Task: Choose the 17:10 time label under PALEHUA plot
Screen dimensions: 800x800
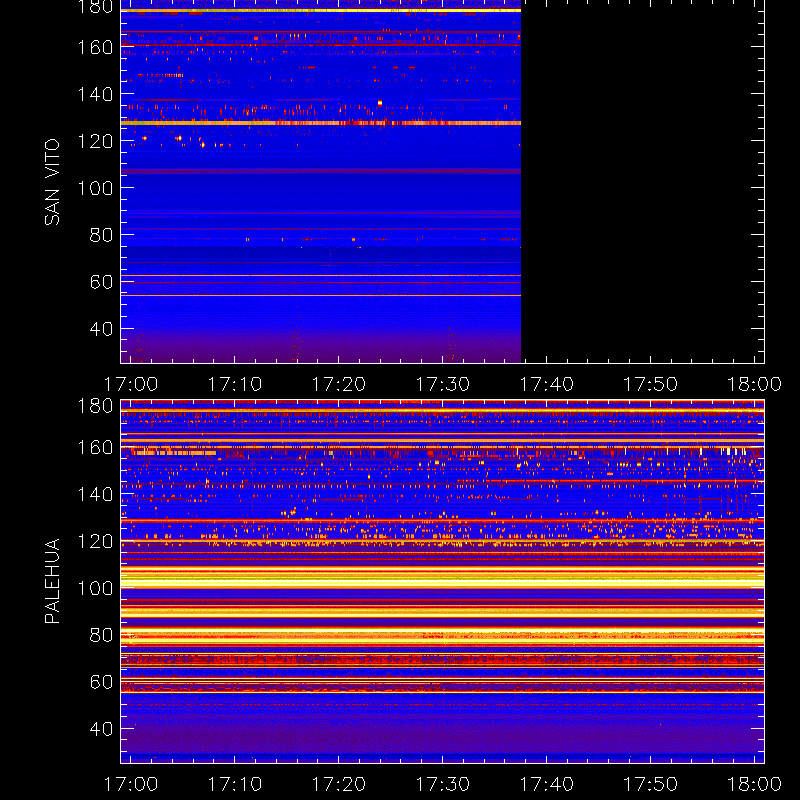Action: (235, 784)
